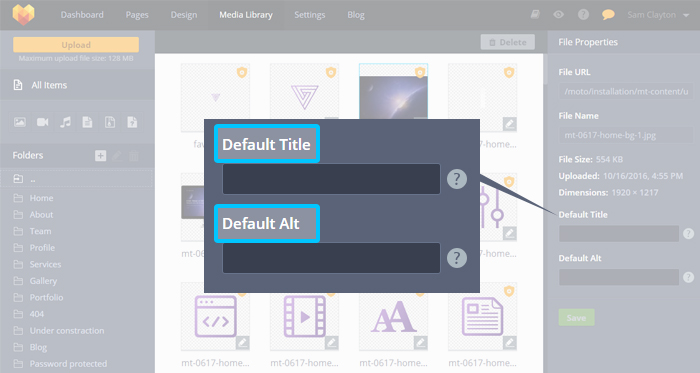Select the AA font thumbnail

click(393, 316)
